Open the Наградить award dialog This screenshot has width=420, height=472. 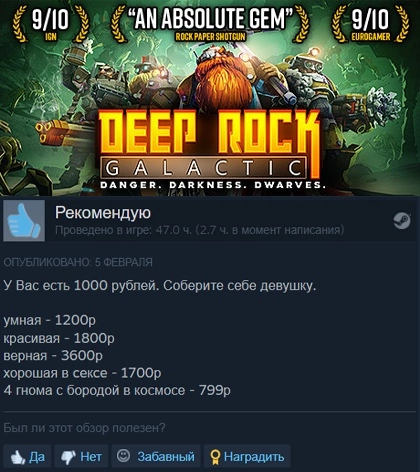(x=247, y=456)
